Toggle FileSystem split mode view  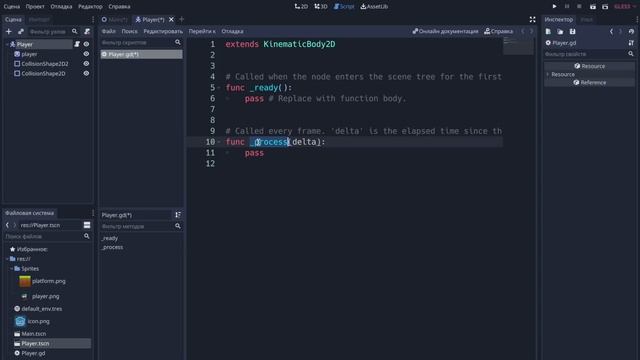point(87,225)
